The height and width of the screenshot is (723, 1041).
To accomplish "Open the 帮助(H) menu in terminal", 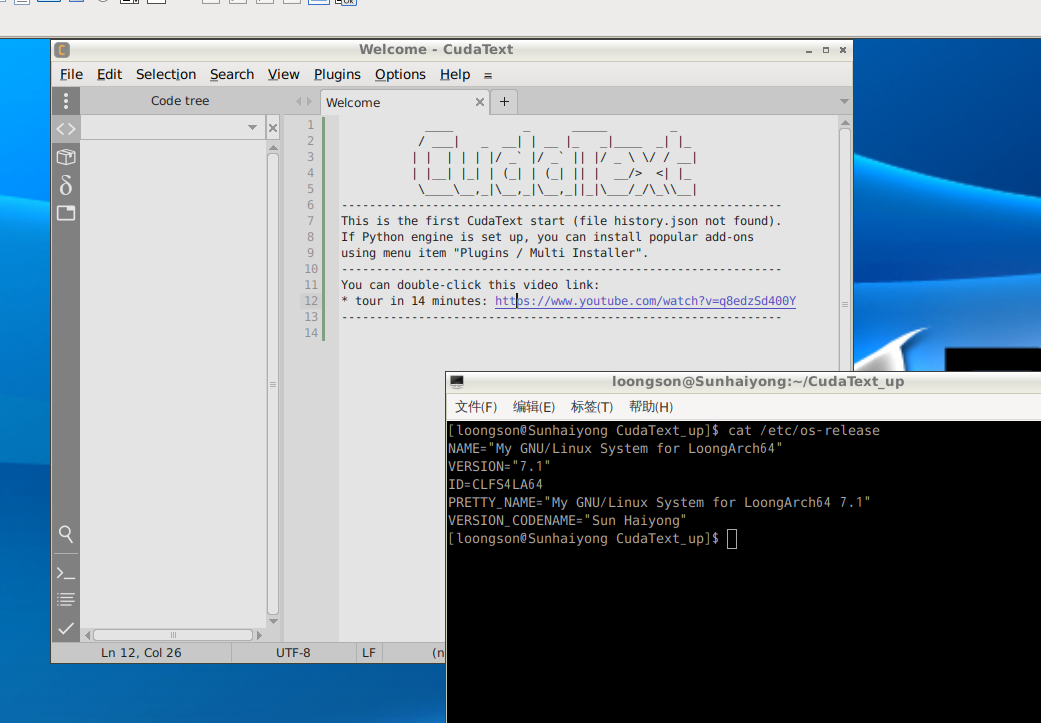I will tap(650, 407).
